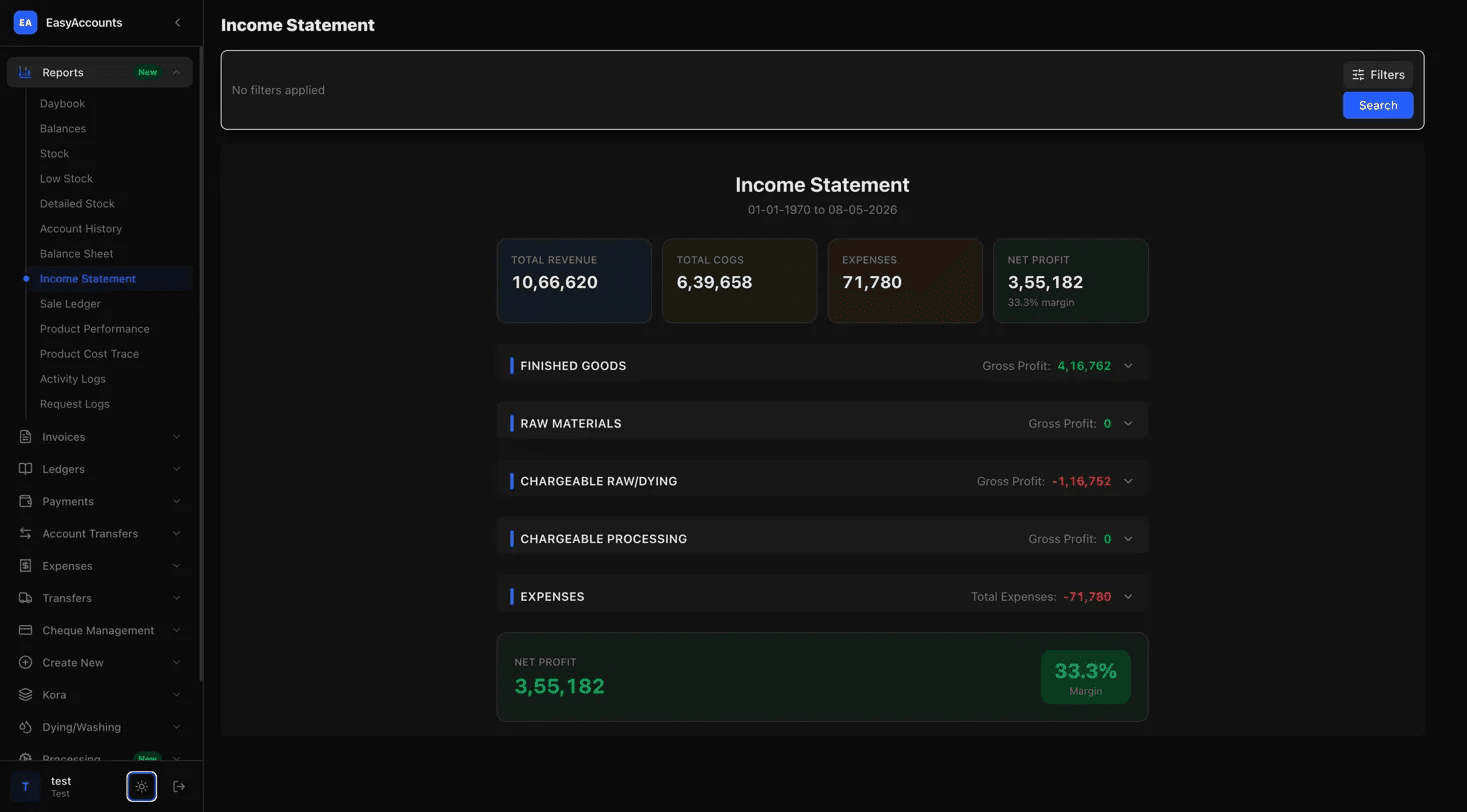1467x812 pixels.
Task: Expand the Create New menu chevron
Action: point(176,662)
